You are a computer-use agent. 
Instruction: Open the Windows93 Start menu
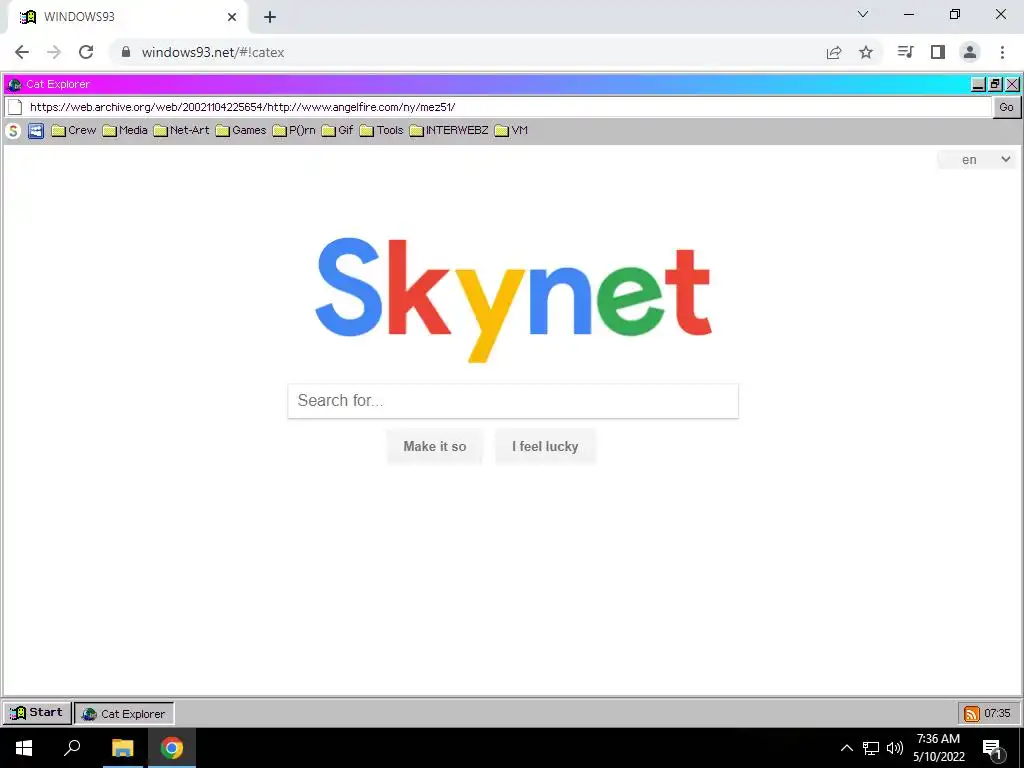37,712
